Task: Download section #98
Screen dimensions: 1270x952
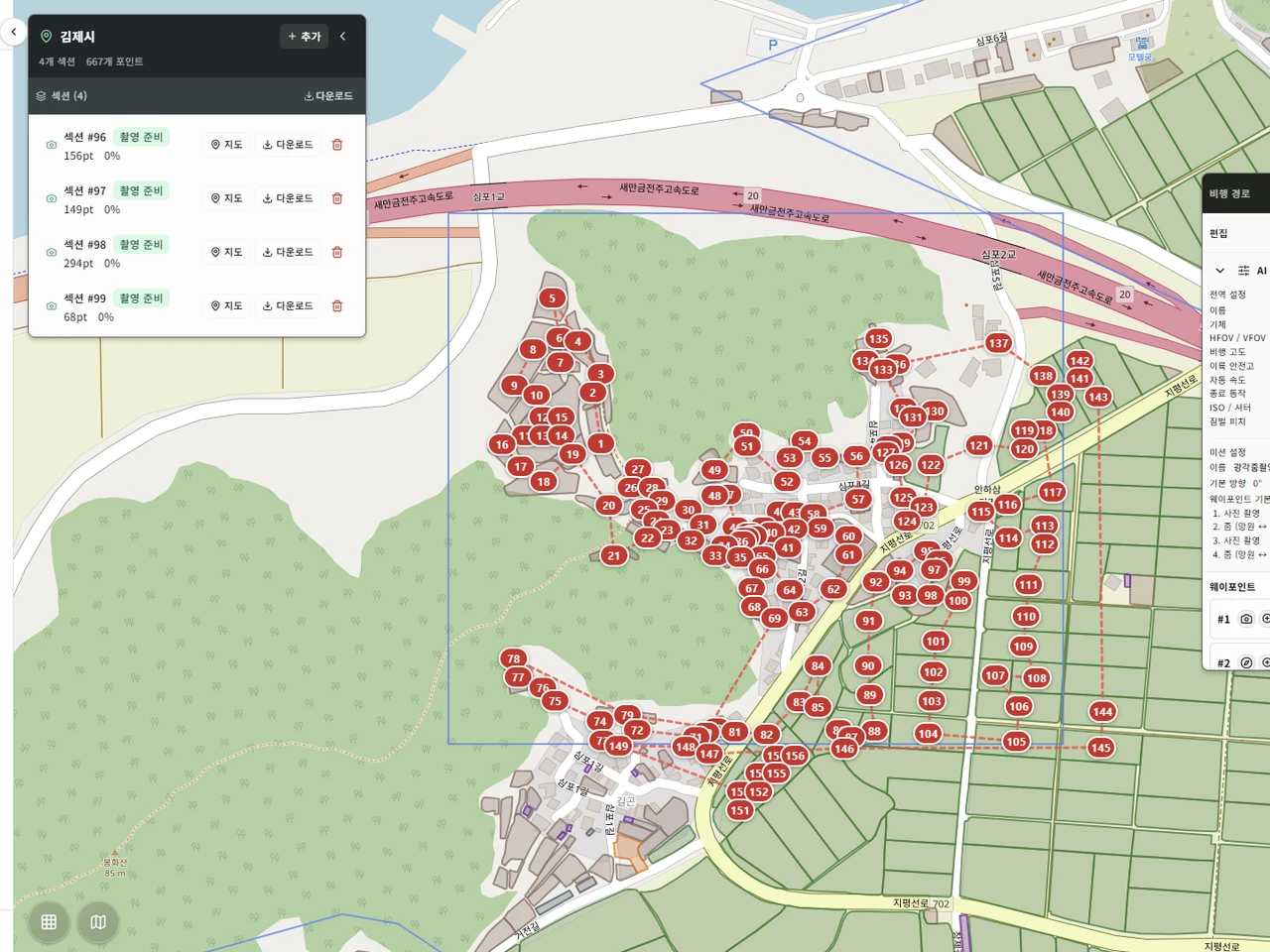Action: point(288,252)
